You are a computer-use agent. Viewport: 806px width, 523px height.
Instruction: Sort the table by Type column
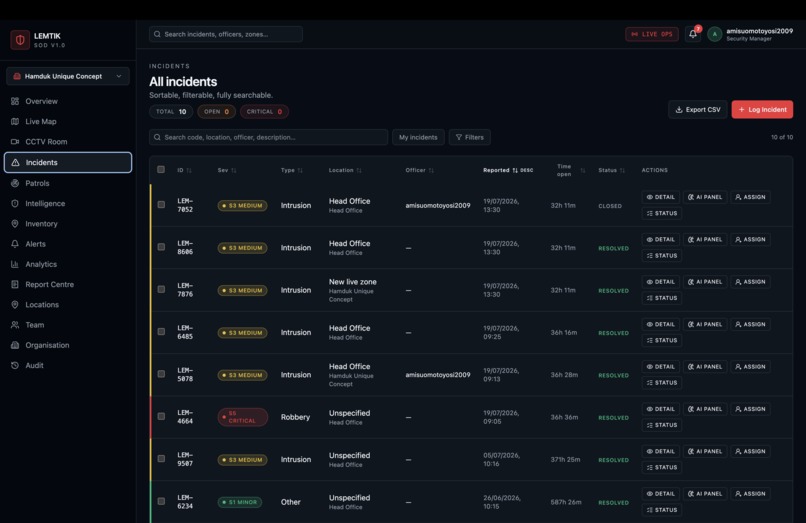[x=291, y=170]
